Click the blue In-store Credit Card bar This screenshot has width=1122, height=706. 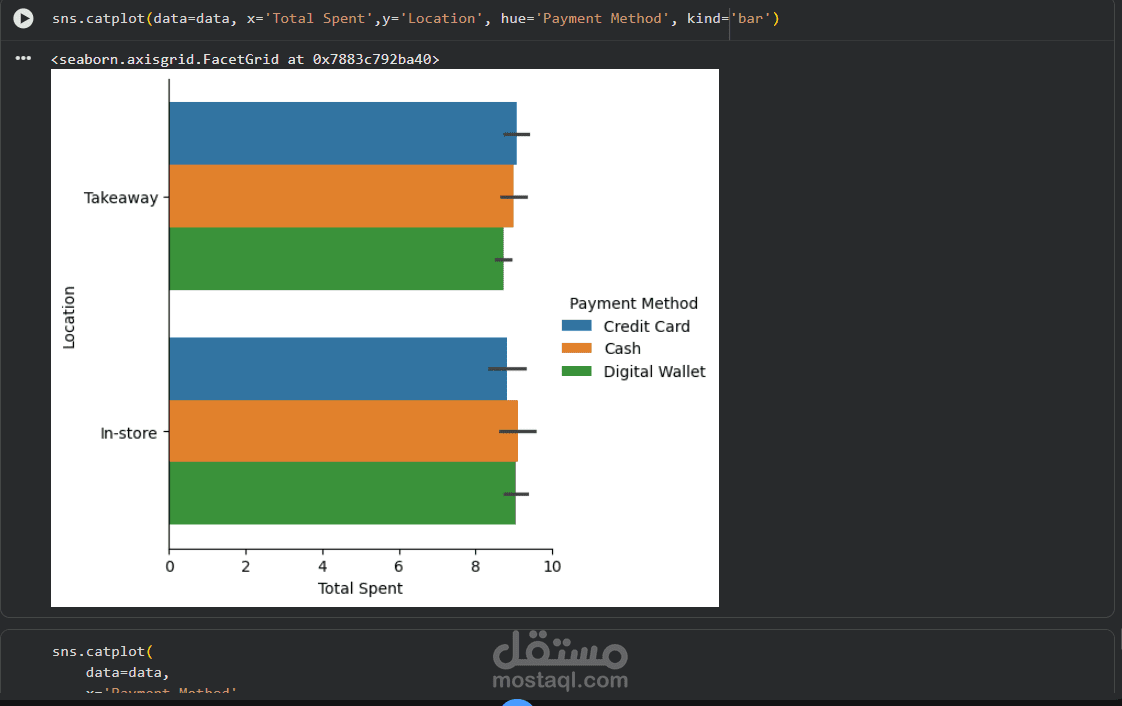(x=338, y=368)
